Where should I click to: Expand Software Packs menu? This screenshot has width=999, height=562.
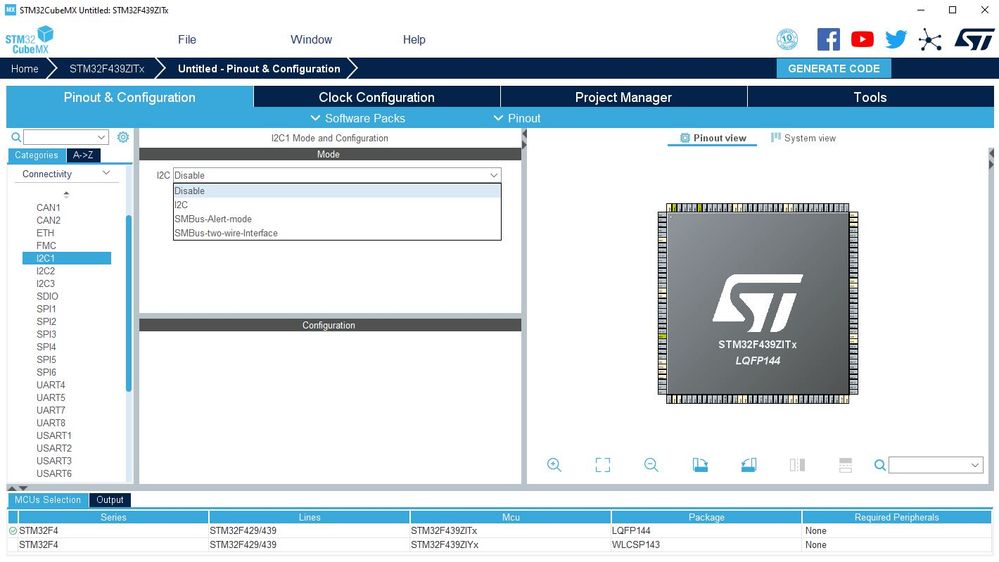[x=357, y=119]
